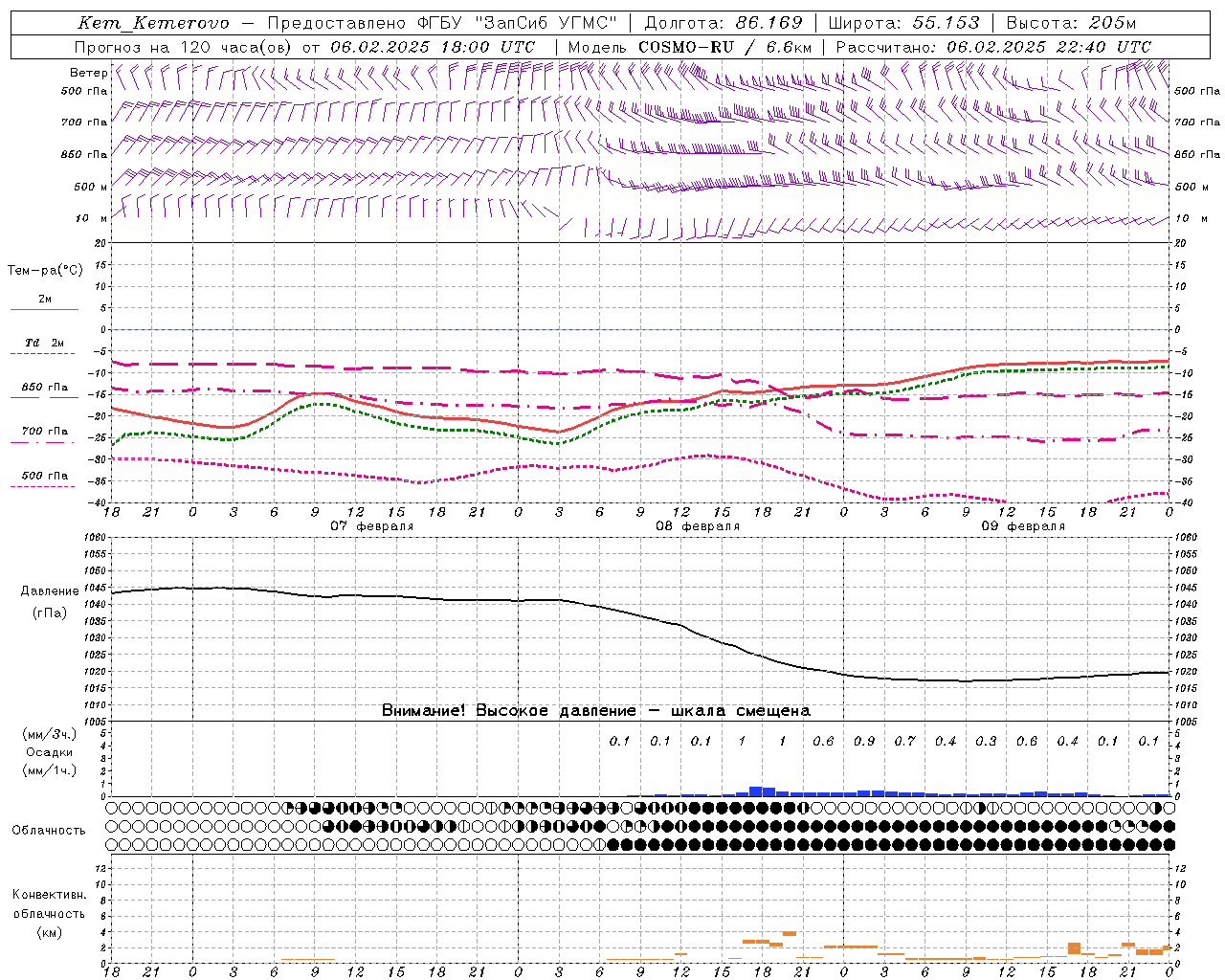Click the 'Высота: 205м' header value

1071,23
